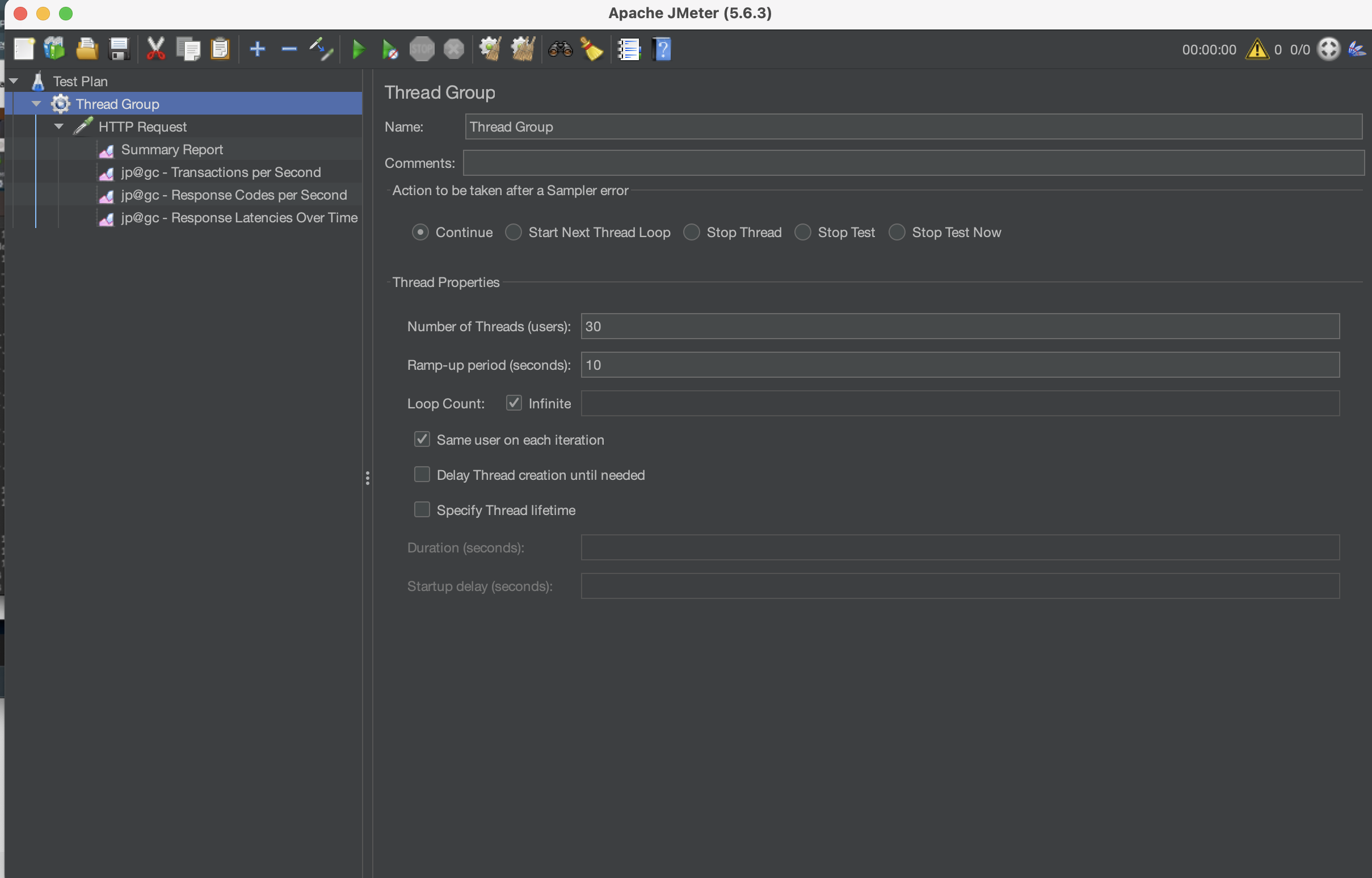Select Summary Report in the tree

click(x=172, y=149)
